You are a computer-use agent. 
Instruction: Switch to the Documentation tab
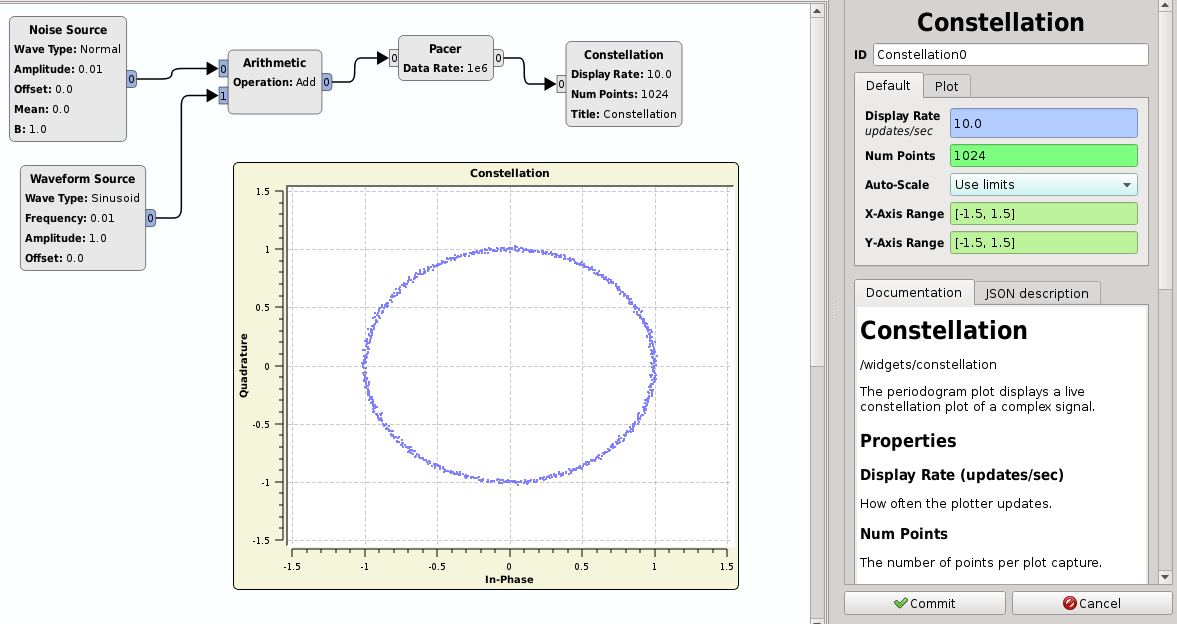click(x=913, y=293)
